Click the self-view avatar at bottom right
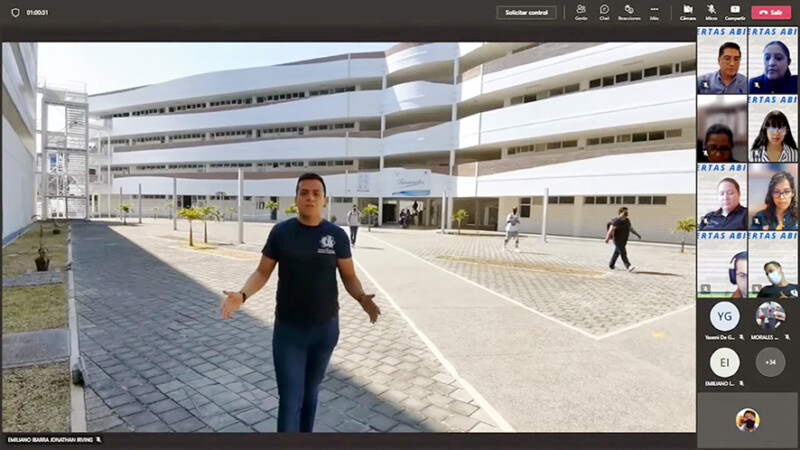This screenshot has height=450, width=800. pyautogui.click(x=747, y=420)
